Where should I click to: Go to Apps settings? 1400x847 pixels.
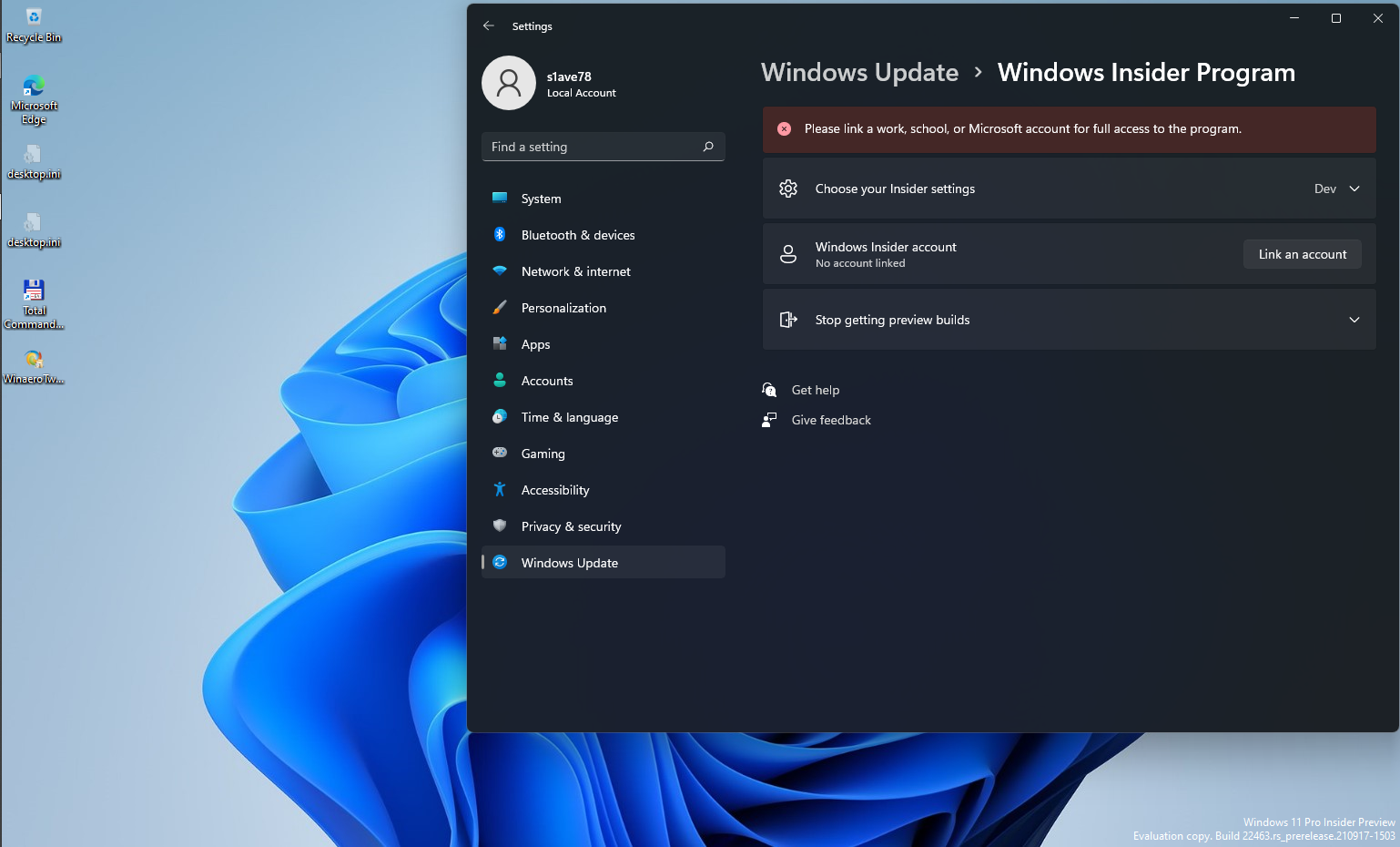604,343
